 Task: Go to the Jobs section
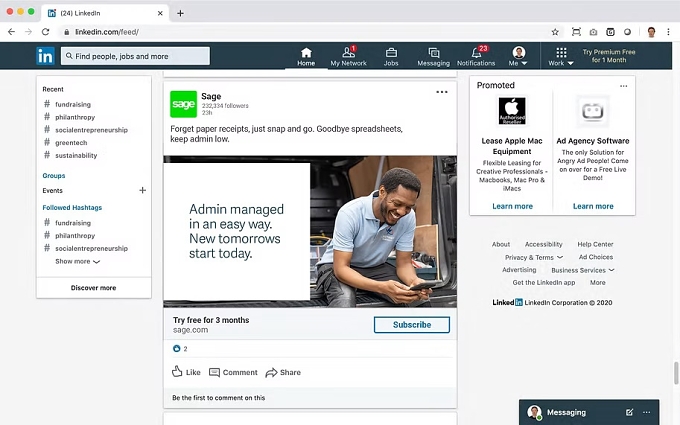click(x=391, y=57)
